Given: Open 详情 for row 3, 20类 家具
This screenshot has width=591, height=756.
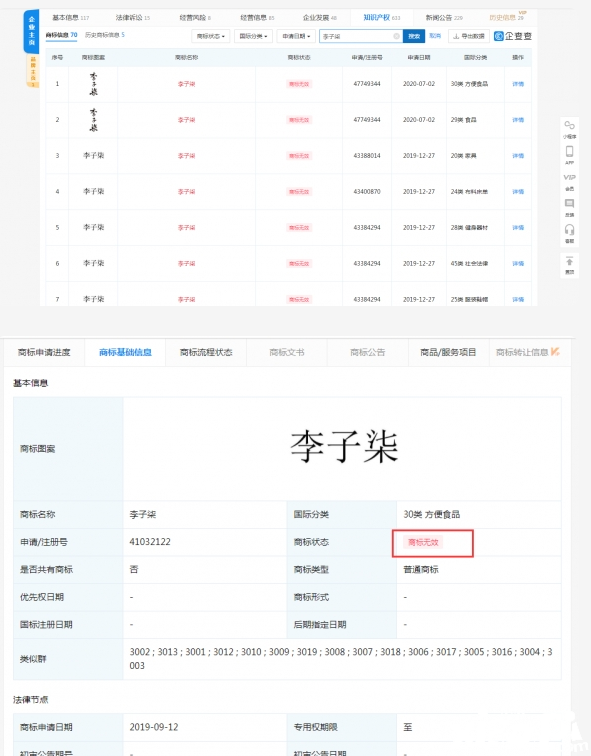Looking at the screenshot, I should (x=518, y=156).
